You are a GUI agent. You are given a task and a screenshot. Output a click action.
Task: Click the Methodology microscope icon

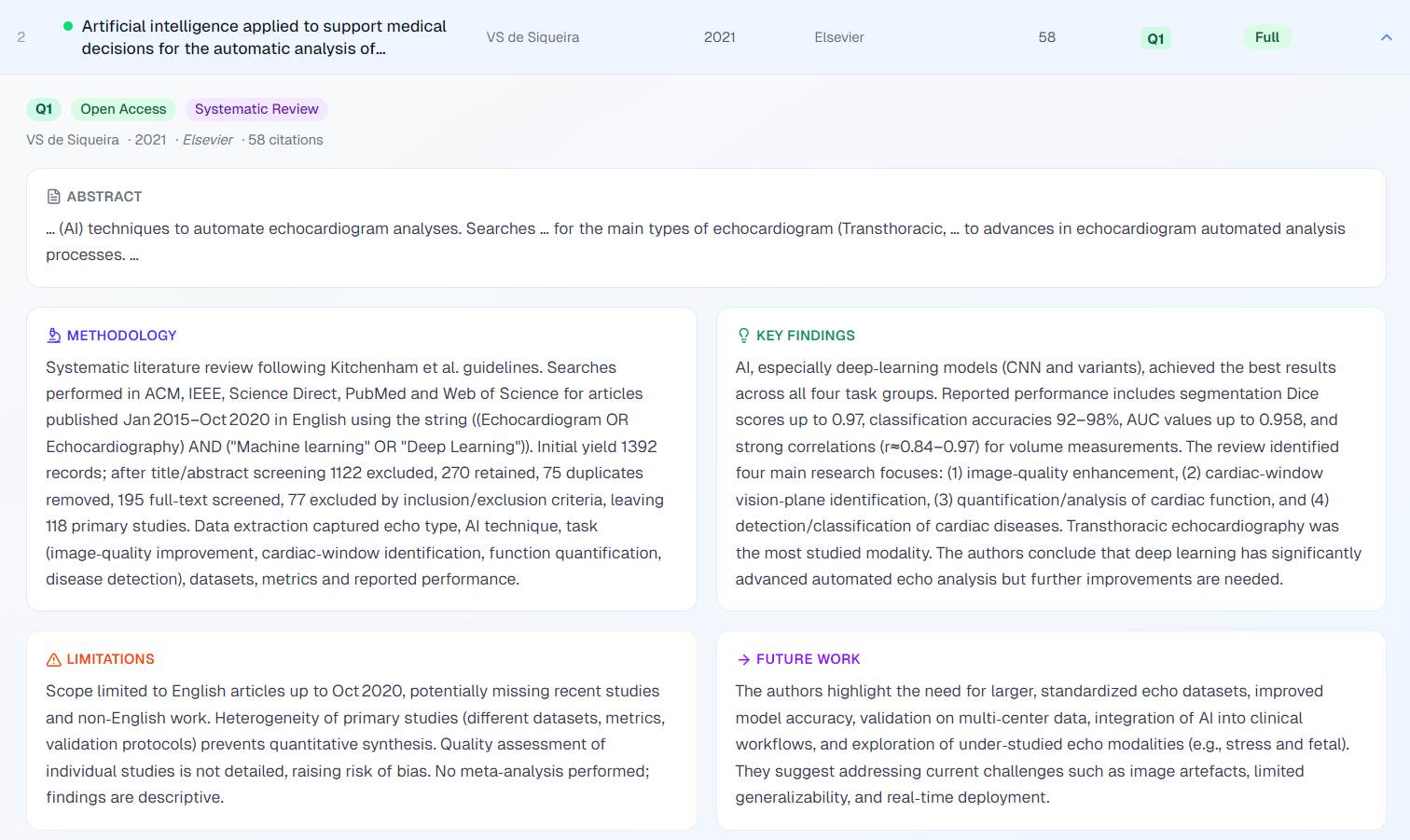point(54,336)
